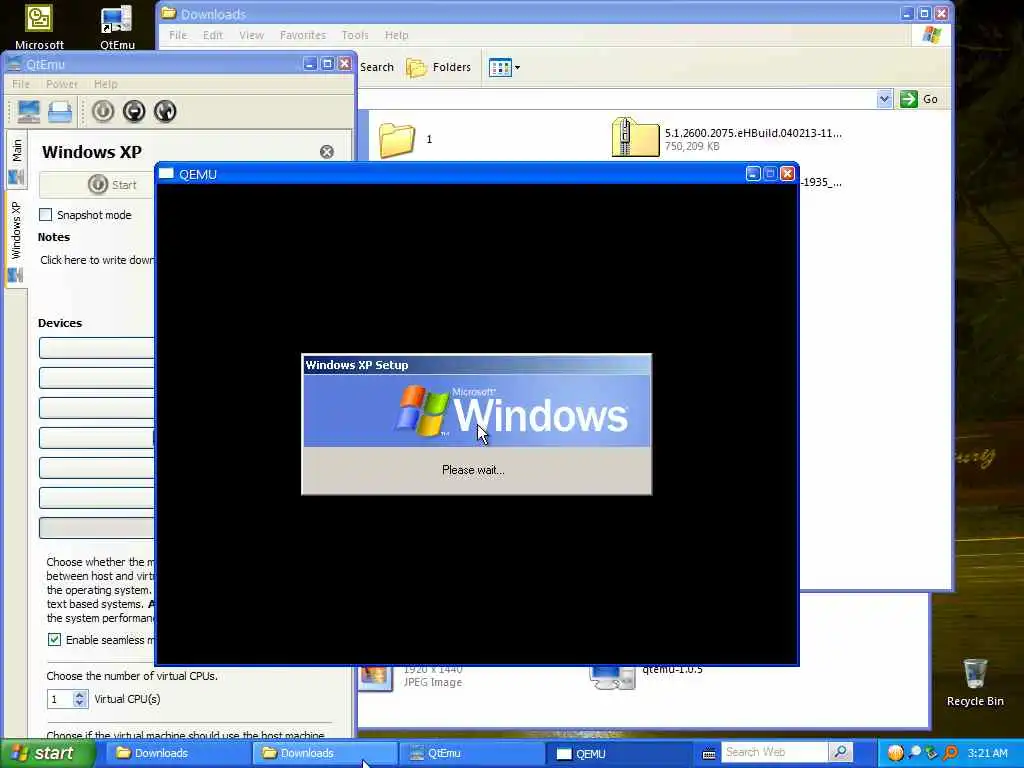This screenshot has height=768, width=1024.
Task: Open the Favorites menu in the Downloads window
Action: tap(302, 35)
